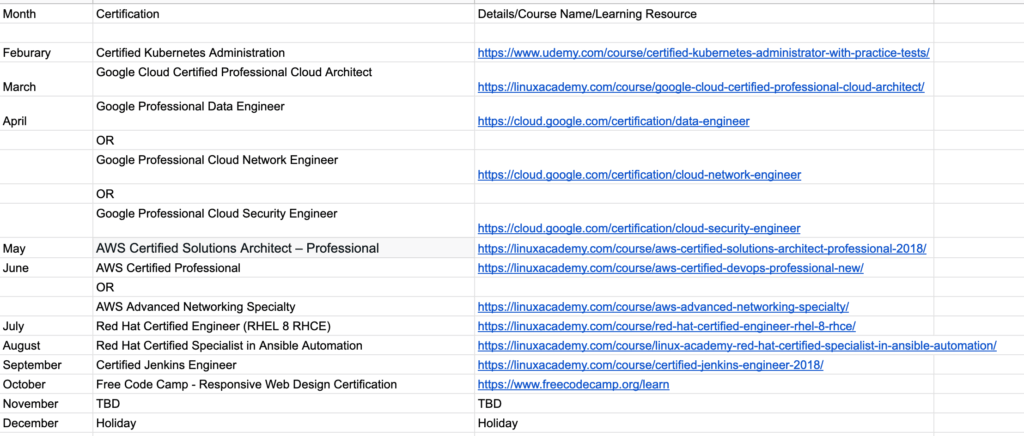The image size is (1024, 436).
Task: Select the 'August' month cell
Action: pos(46,345)
